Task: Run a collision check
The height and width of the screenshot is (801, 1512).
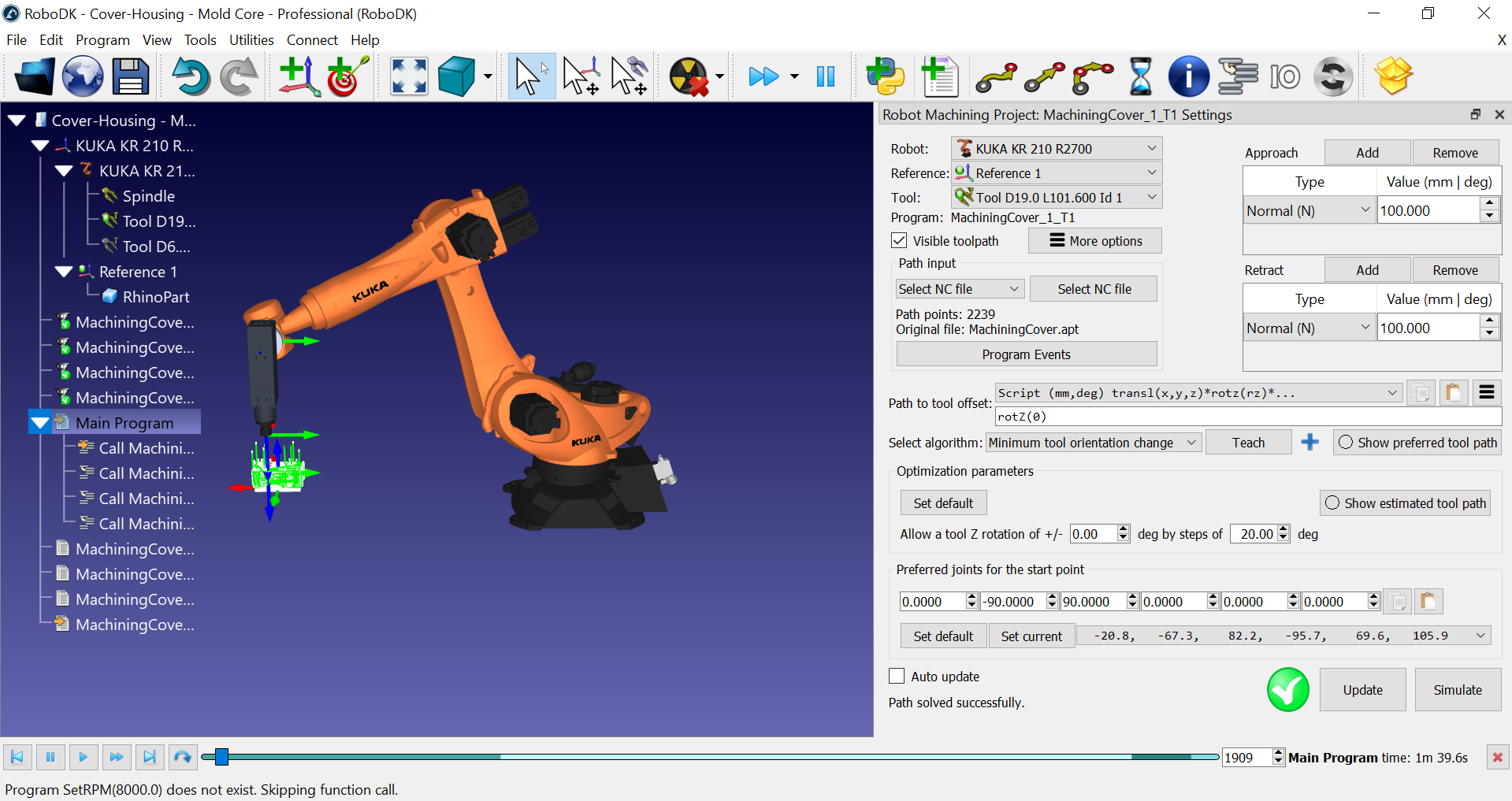Action: (688, 76)
